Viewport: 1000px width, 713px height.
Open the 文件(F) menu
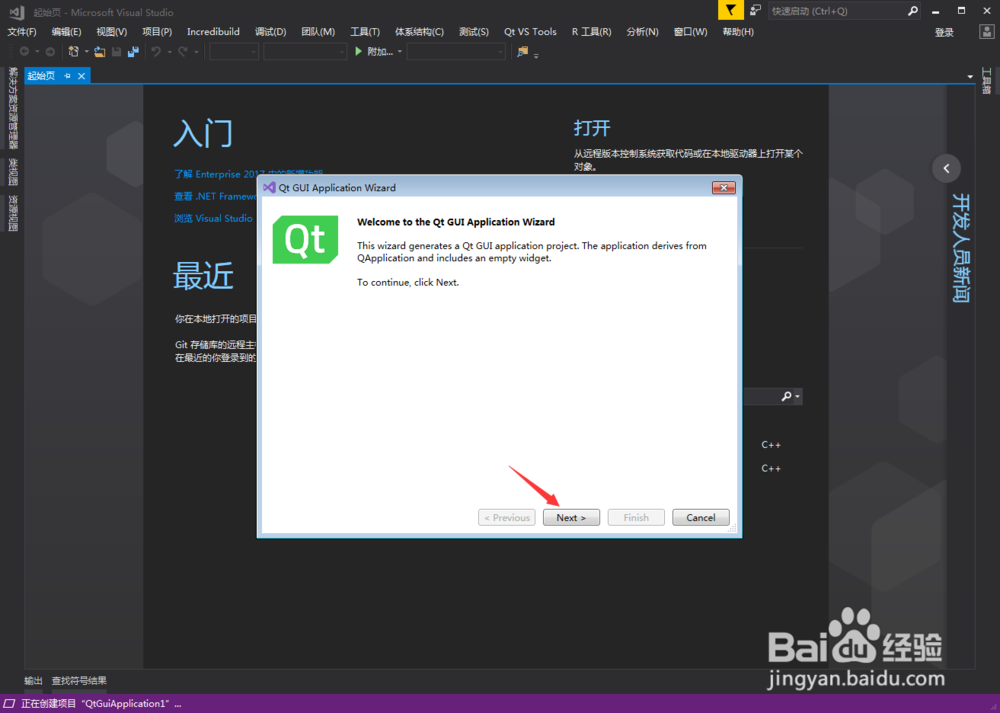click(22, 32)
